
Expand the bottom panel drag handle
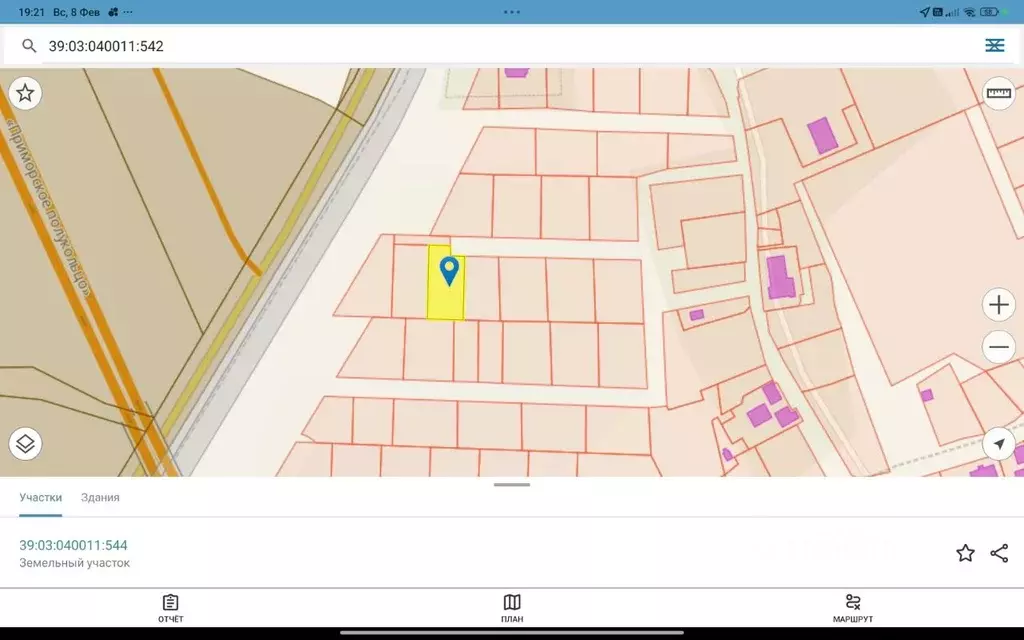click(x=512, y=485)
